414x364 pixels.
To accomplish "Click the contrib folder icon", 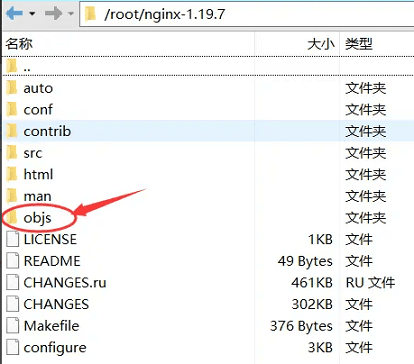I will tap(12, 131).
